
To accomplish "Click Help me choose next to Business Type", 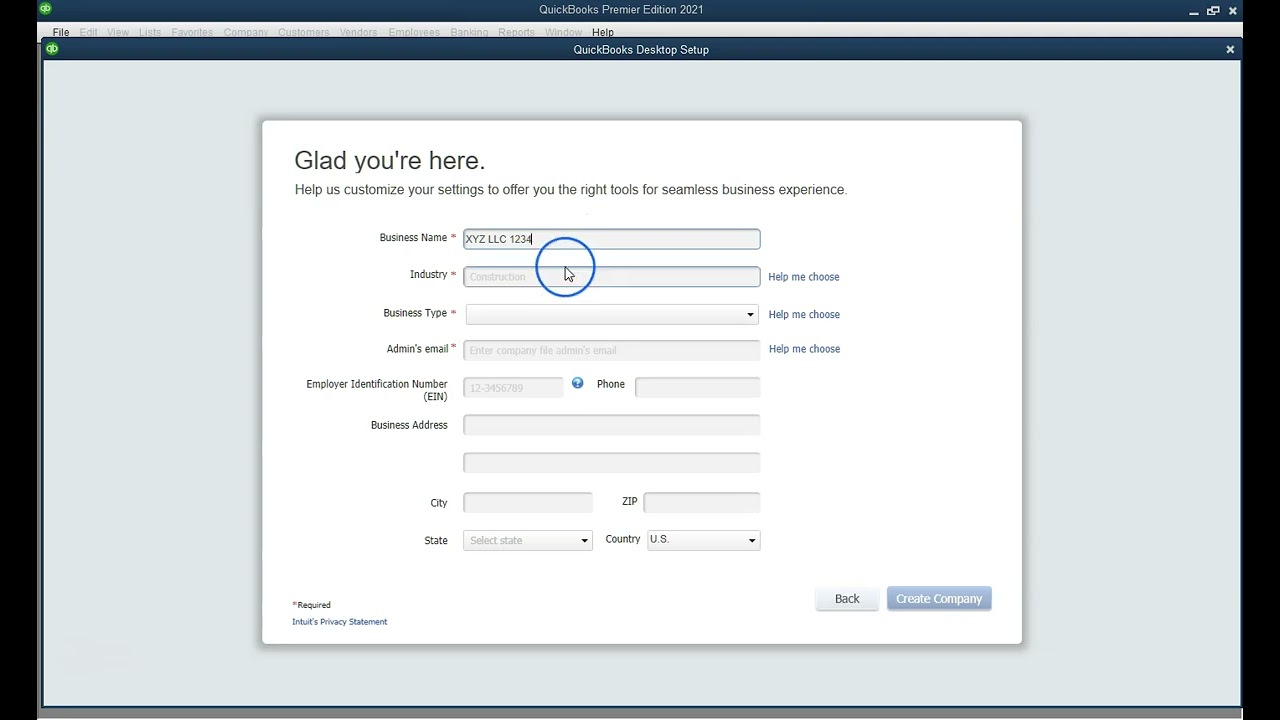I will coord(804,315).
